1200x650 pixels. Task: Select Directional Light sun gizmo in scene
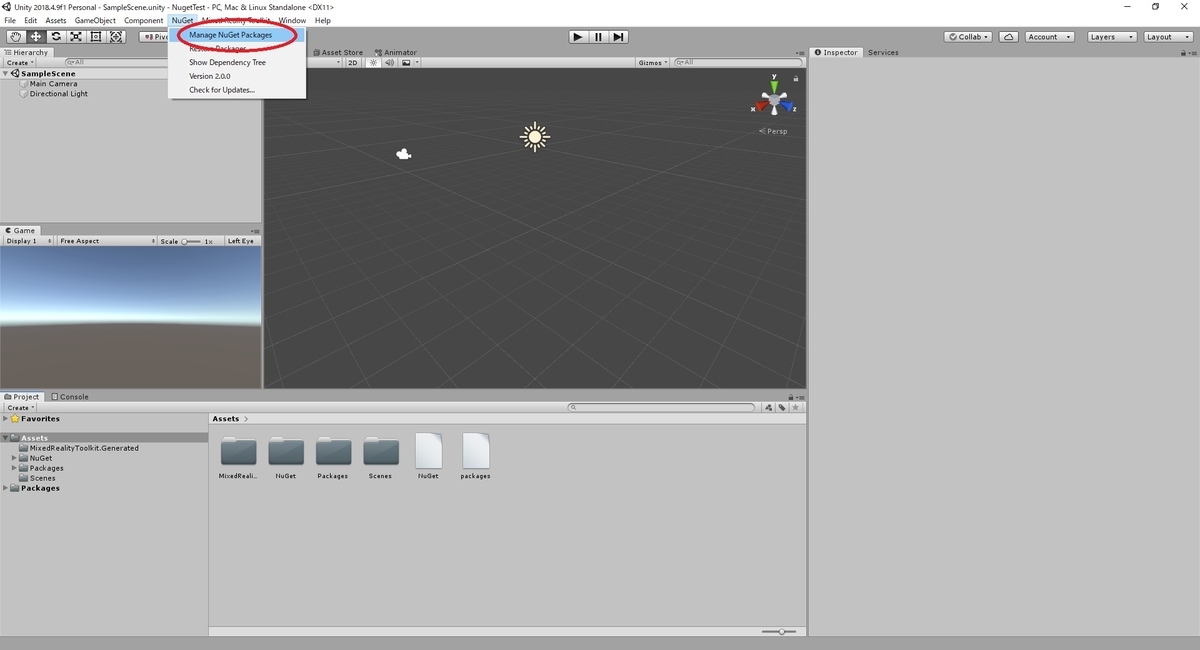[535, 137]
